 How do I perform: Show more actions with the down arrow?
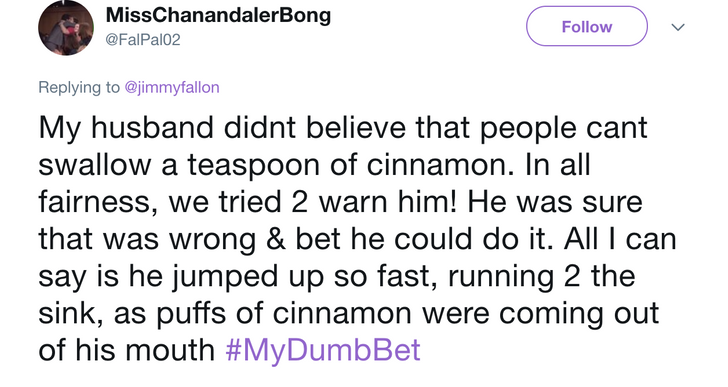pyautogui.click(x=678, y=27)
